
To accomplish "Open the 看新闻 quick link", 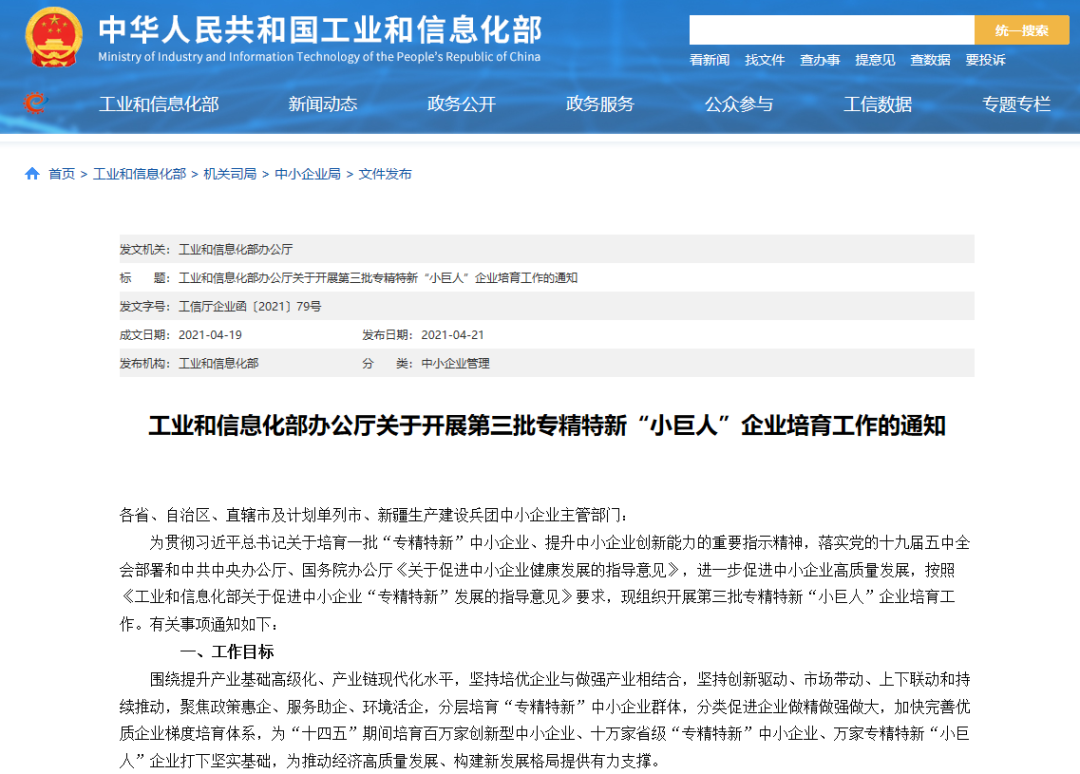I will click(x=709, y=60).
